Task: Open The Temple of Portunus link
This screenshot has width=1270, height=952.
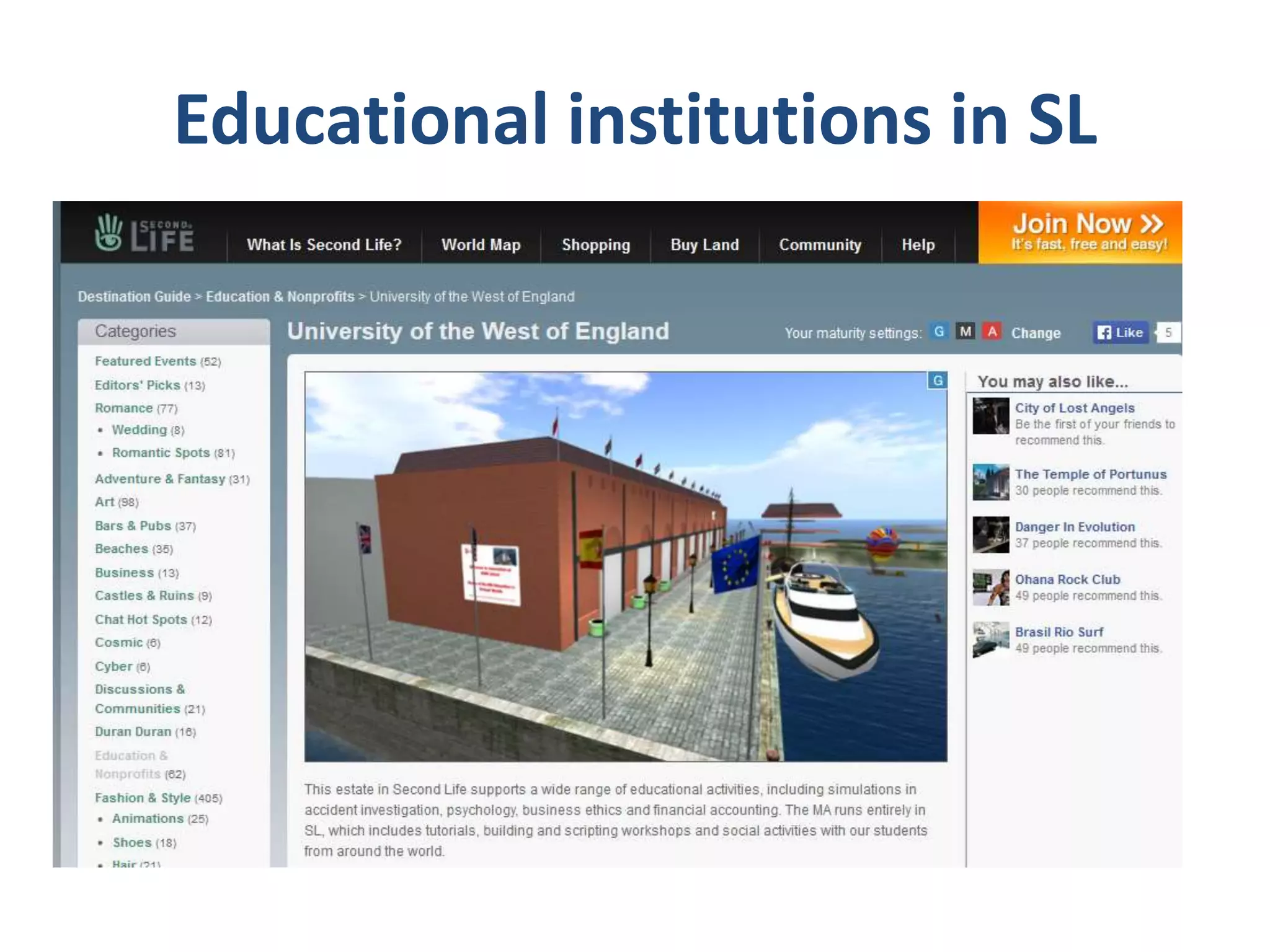Action: coord(1091,474)
